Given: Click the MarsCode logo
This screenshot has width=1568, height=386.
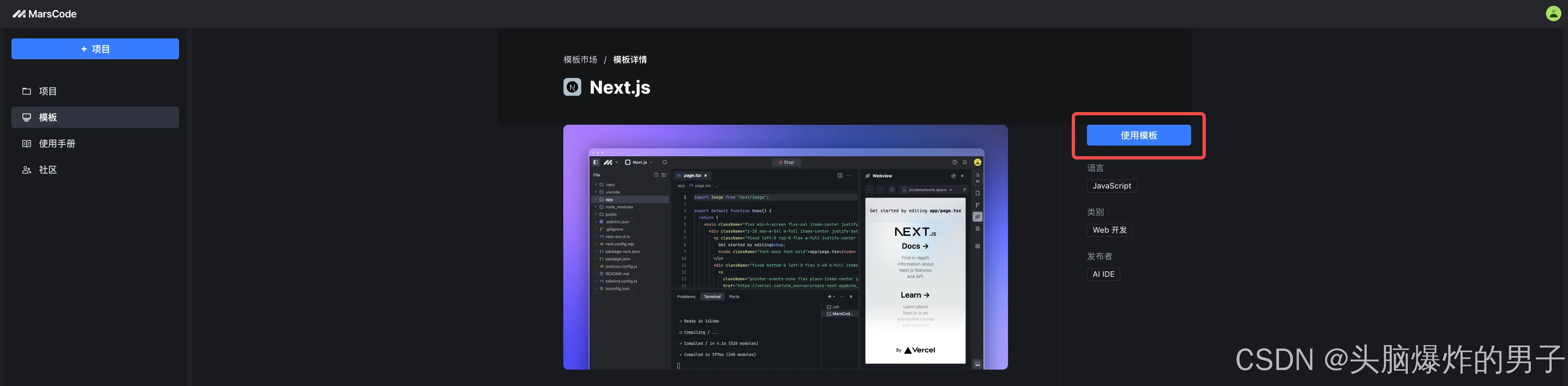Looking at the screenshot, I should (x=45, y=13).
